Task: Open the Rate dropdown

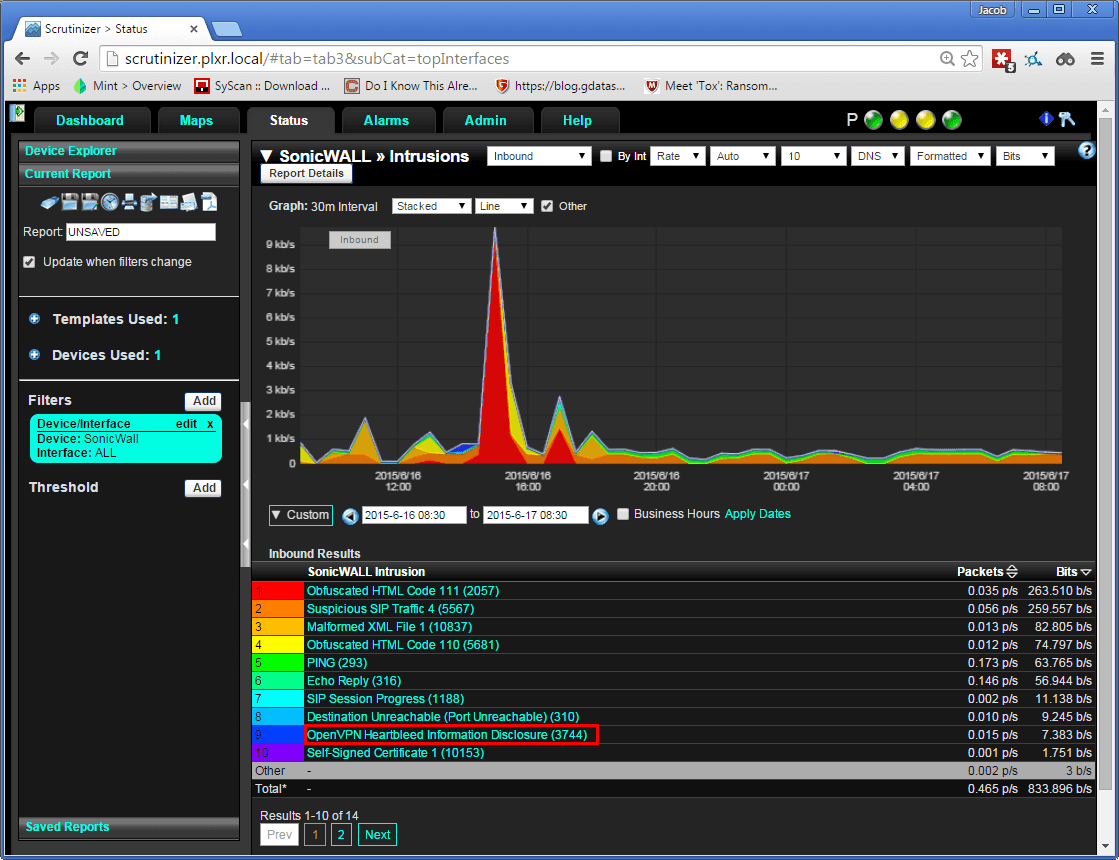Action: [x=678, y=156]
